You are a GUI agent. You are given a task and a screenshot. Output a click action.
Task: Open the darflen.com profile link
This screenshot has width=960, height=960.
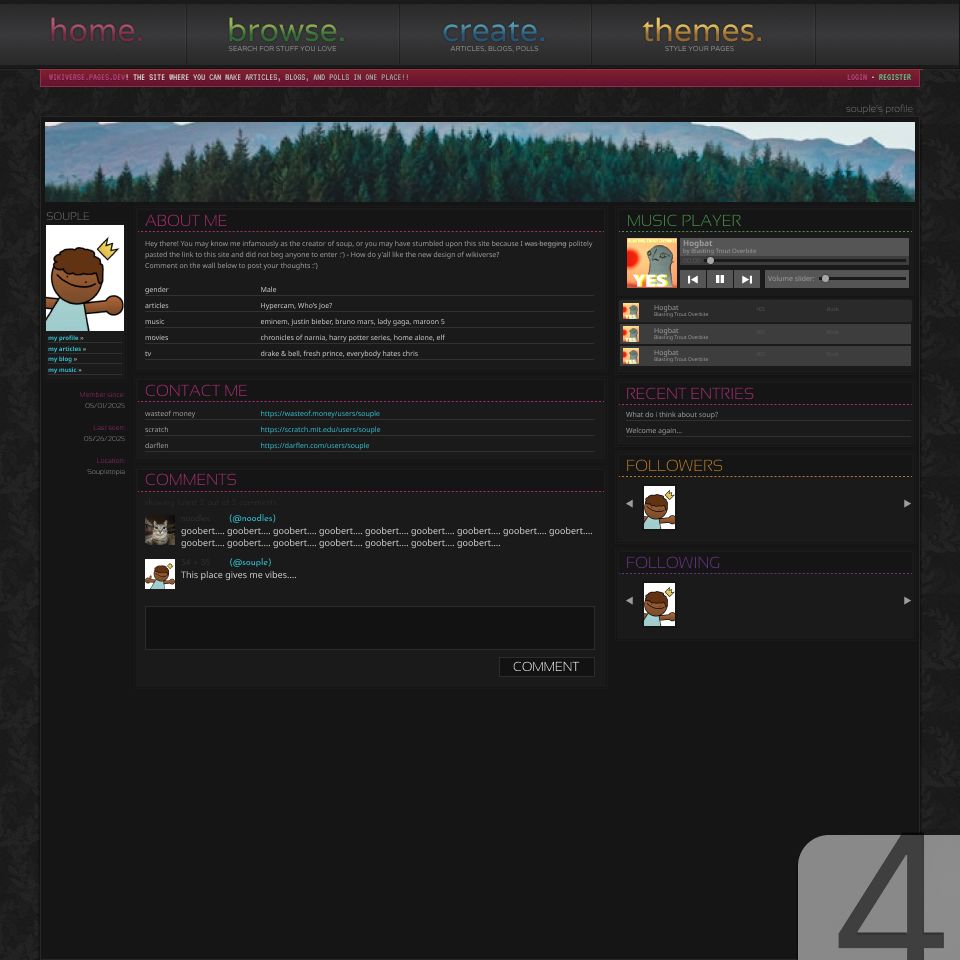coord(315,446)
